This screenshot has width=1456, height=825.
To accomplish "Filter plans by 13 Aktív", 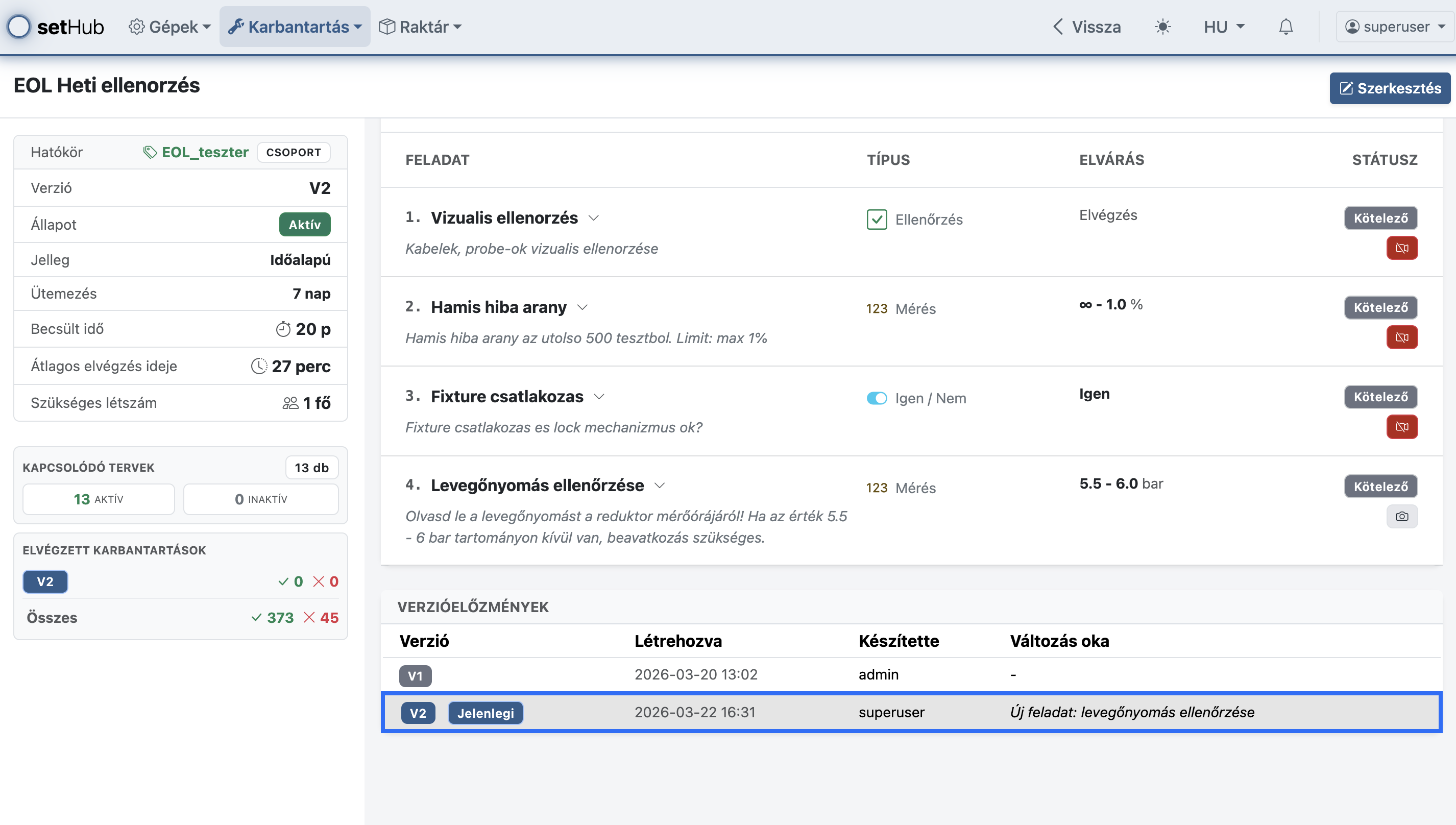I will point(99,499).
